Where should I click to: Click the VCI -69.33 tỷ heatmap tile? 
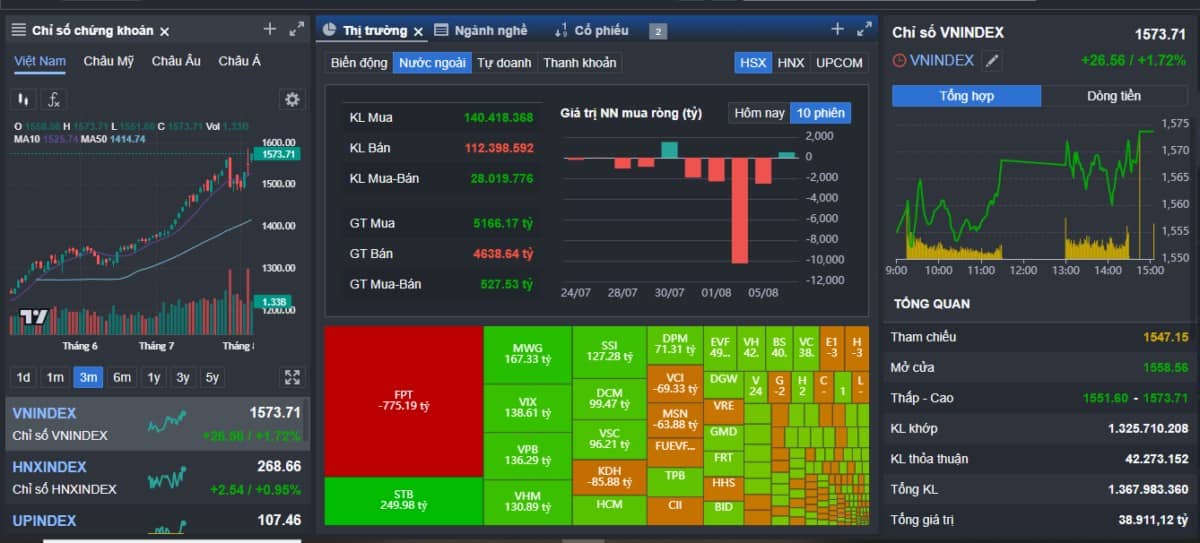674,383
